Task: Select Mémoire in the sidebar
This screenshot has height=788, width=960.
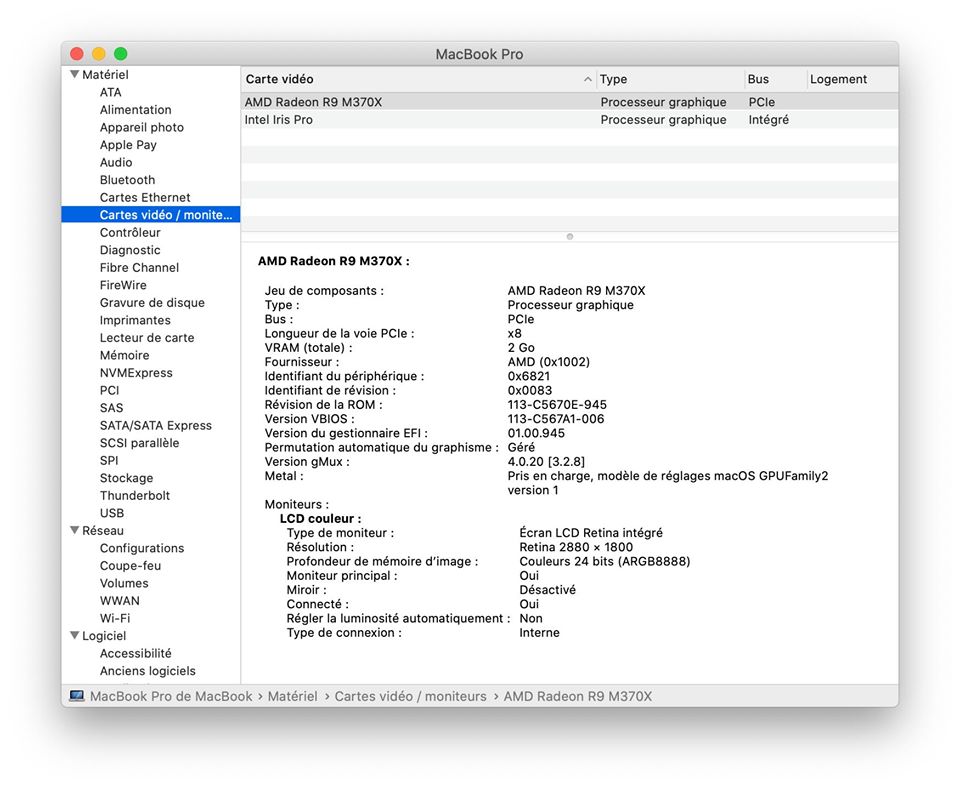Action: click(x=125, y=355)
